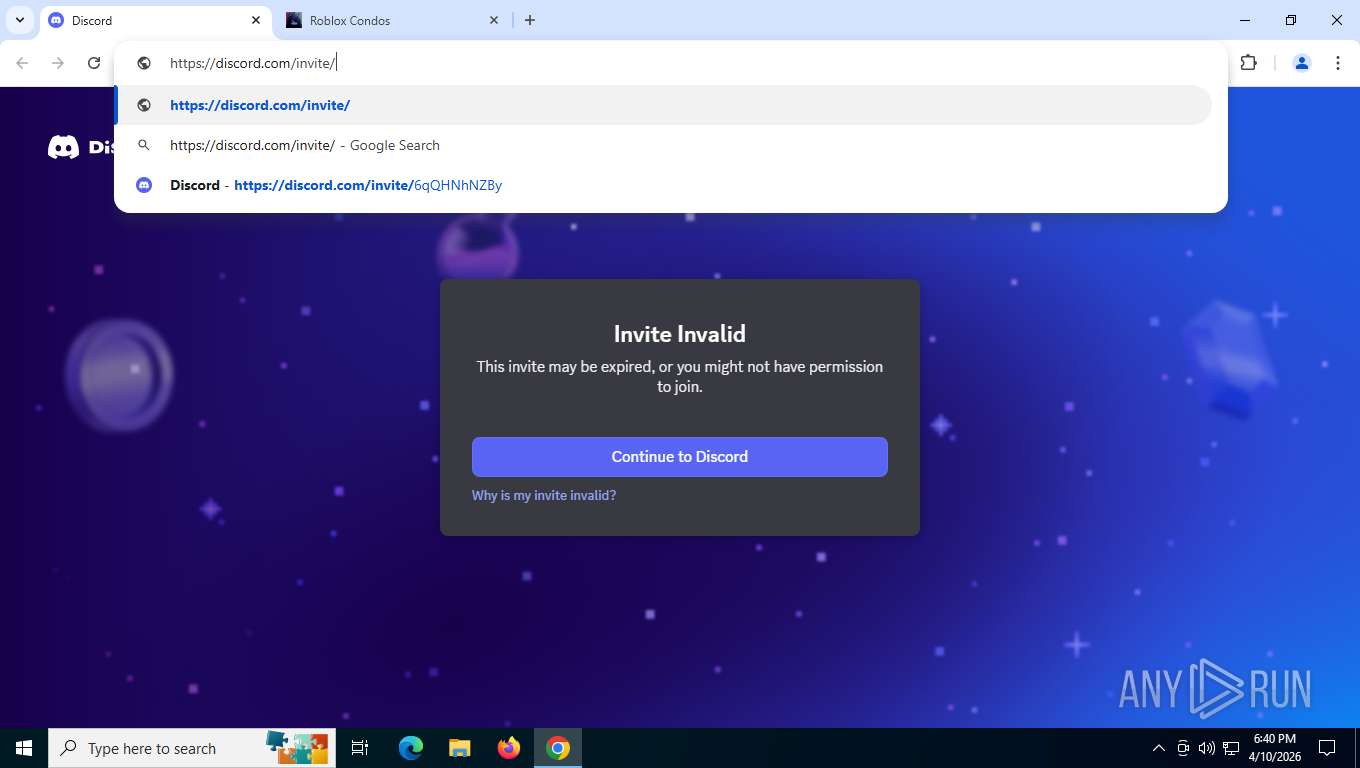This screenshot has height=768, width=1360.
Task: Open the tab search dropdown arrow
Action: [x=20, y=20]
